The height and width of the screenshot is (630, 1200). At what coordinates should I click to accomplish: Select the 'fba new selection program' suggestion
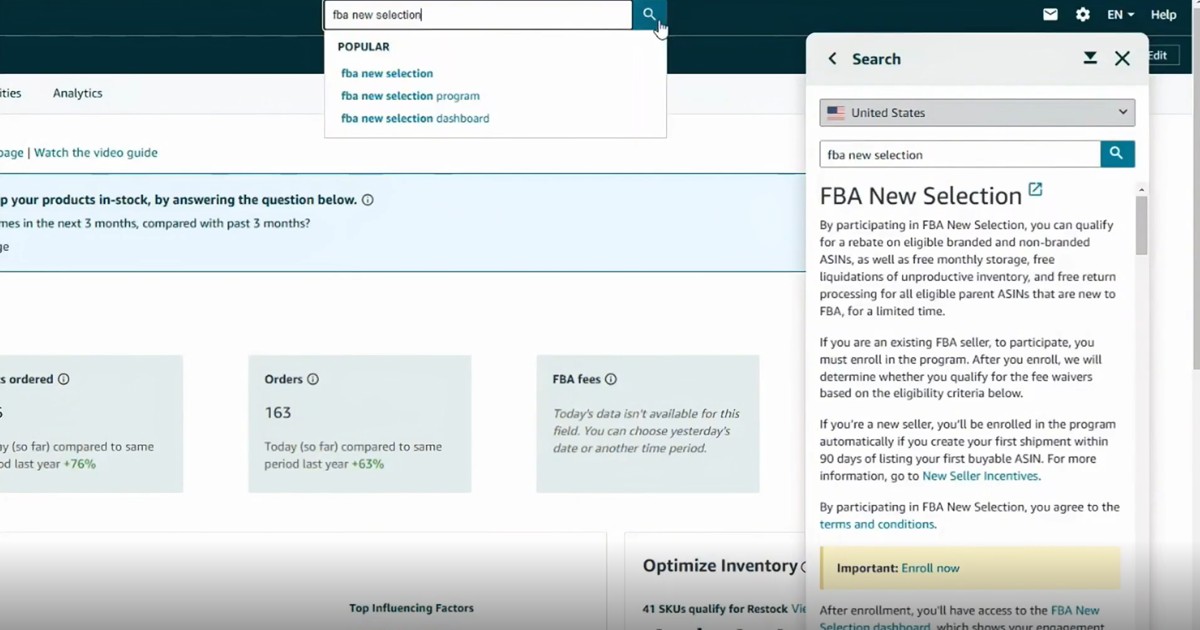click(410, 96)
